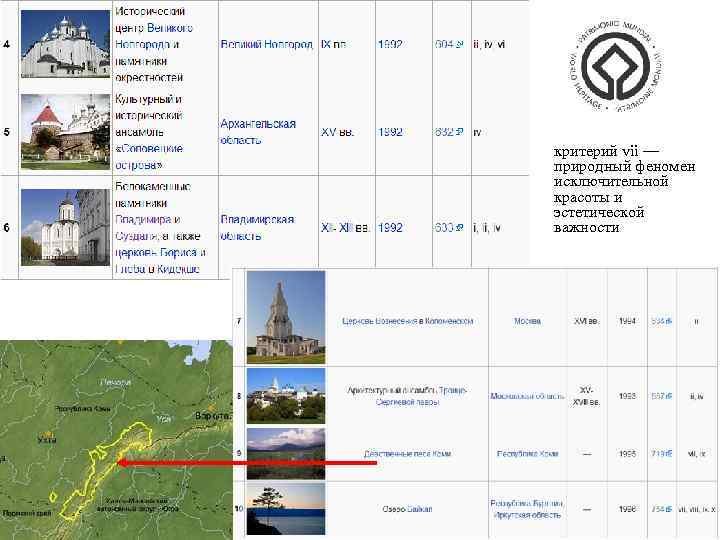Click the критерий vii description text
720x540 pixels.
tap(624, 189)
